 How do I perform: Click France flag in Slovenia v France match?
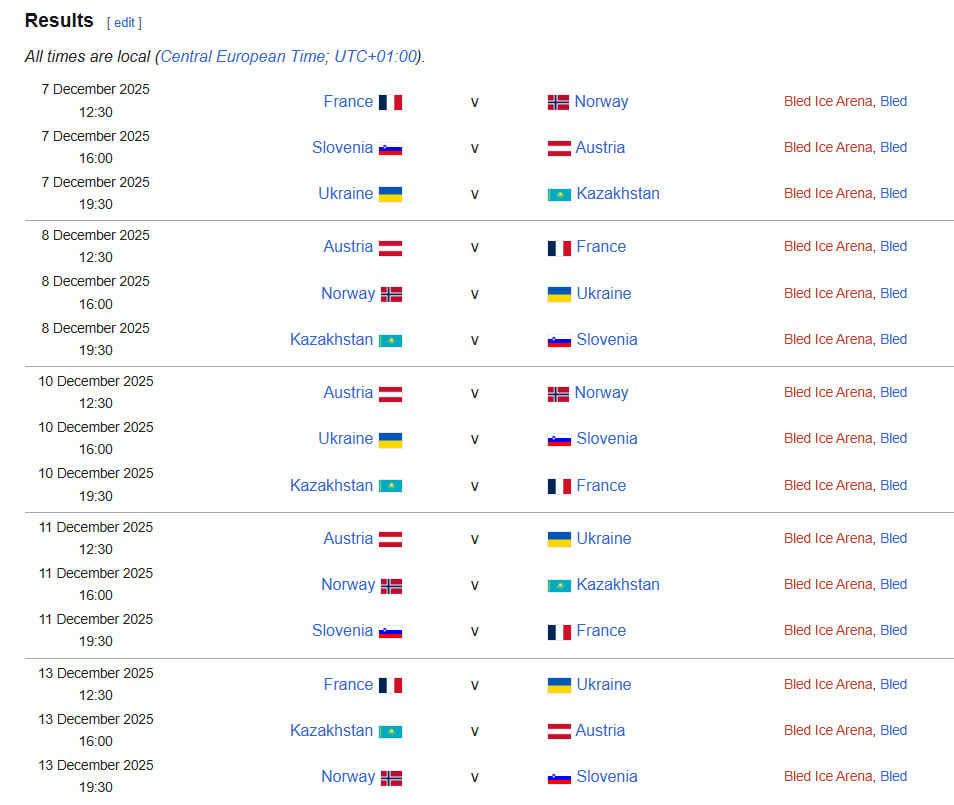[559, 631]
